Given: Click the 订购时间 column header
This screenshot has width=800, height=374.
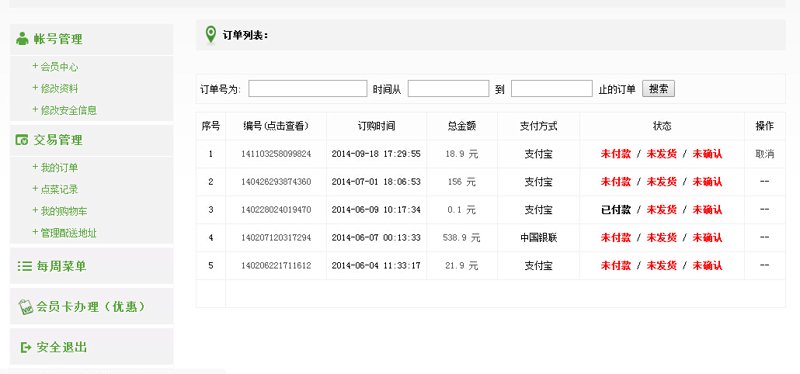Looking at the screenshot, I should pos(376,126).
